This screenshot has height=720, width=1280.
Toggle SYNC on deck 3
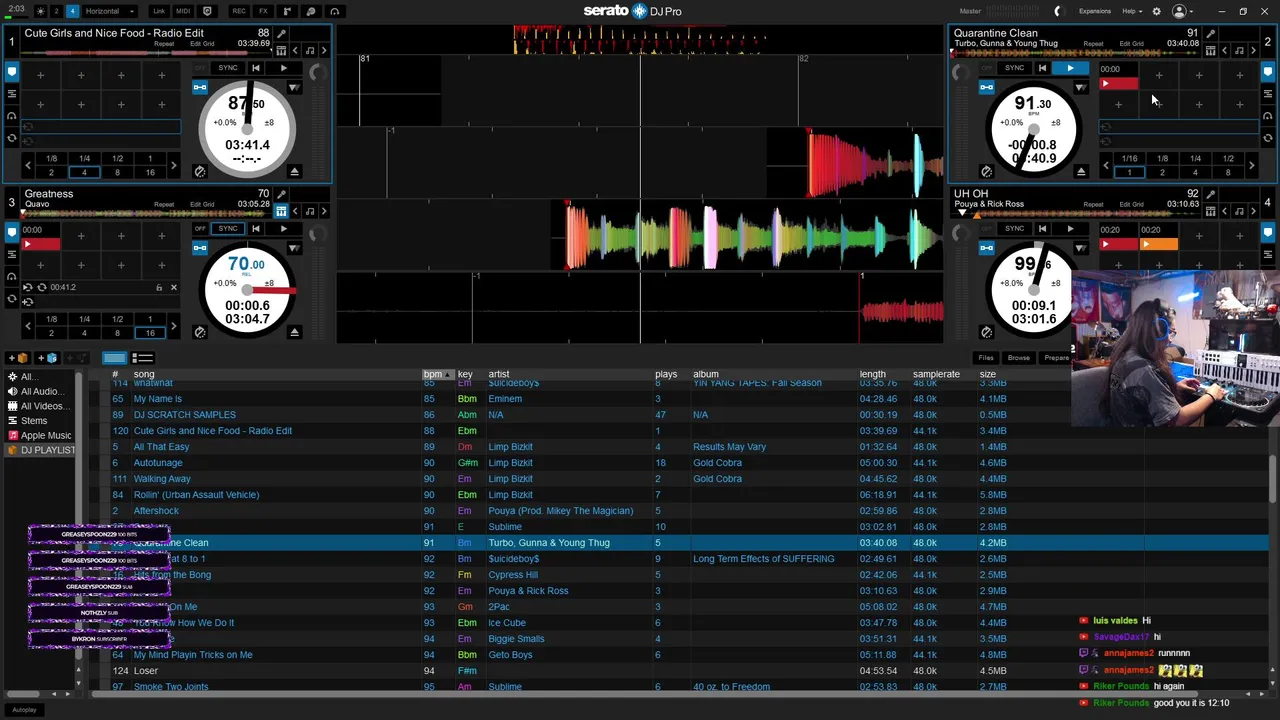[228, 229]
